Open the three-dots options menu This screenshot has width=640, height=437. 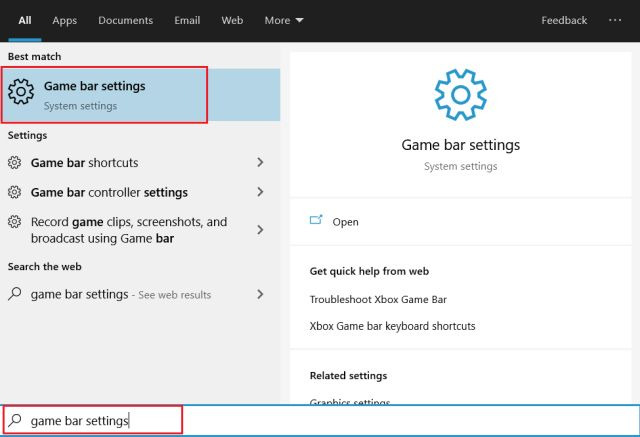[615, 20]
